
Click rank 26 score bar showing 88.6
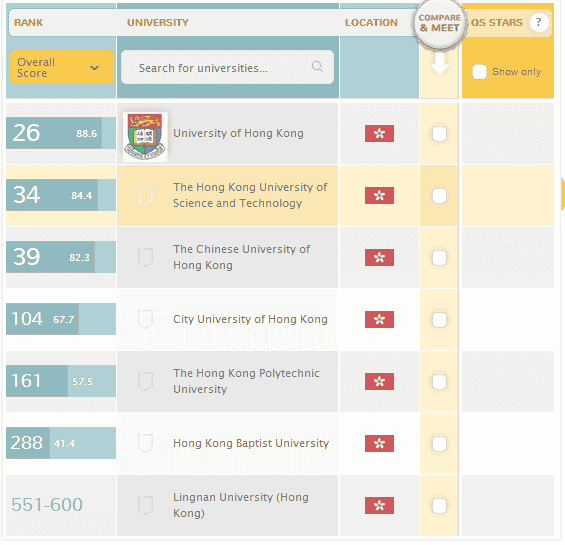point(61,133)
